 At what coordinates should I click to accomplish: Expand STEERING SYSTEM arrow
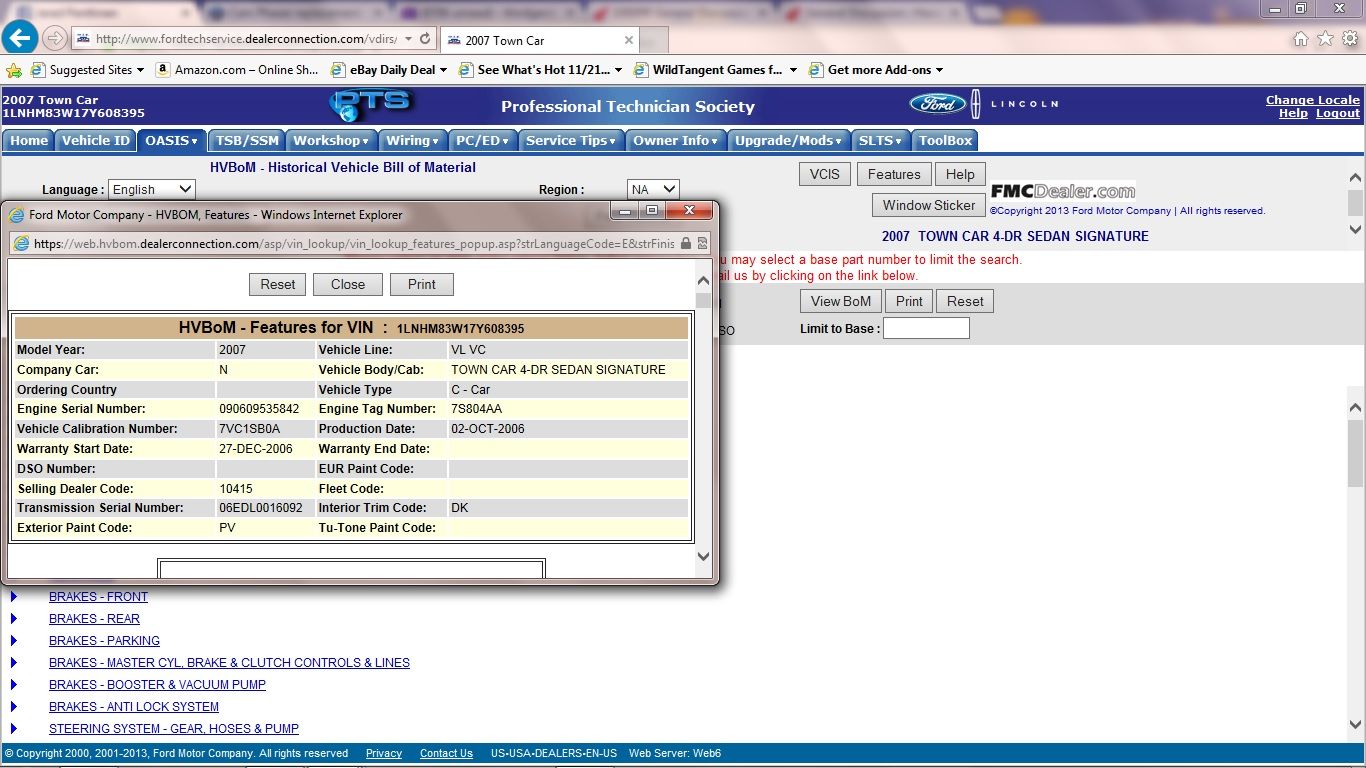[14, 729]
